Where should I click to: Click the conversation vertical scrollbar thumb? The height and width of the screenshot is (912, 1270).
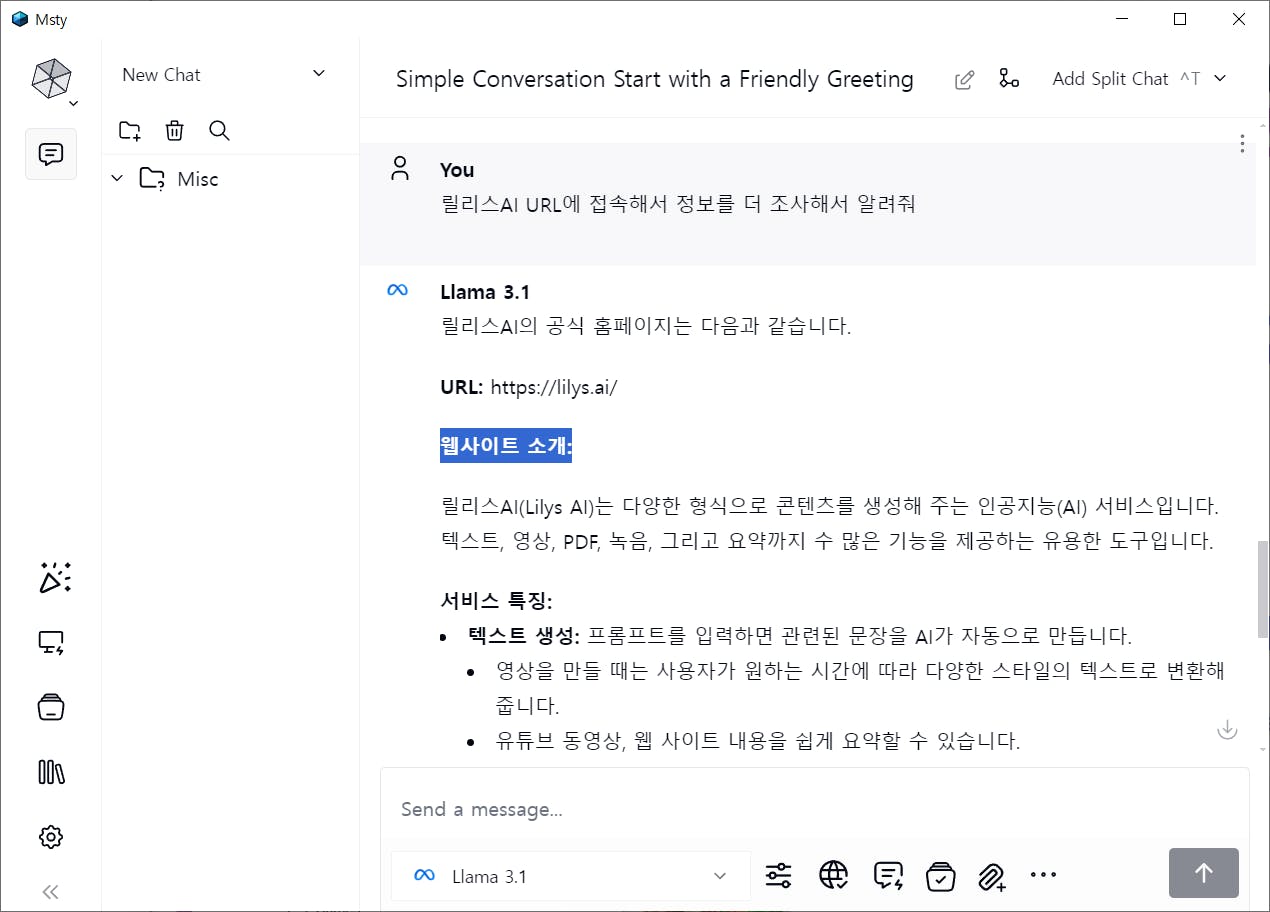1262,589
